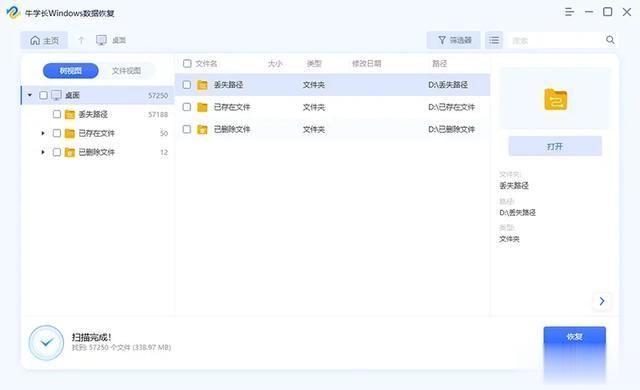The image size is (640, 390).
Task: Check the 丢失路径 row checkbox in list
Action: (x=187, y=84)
